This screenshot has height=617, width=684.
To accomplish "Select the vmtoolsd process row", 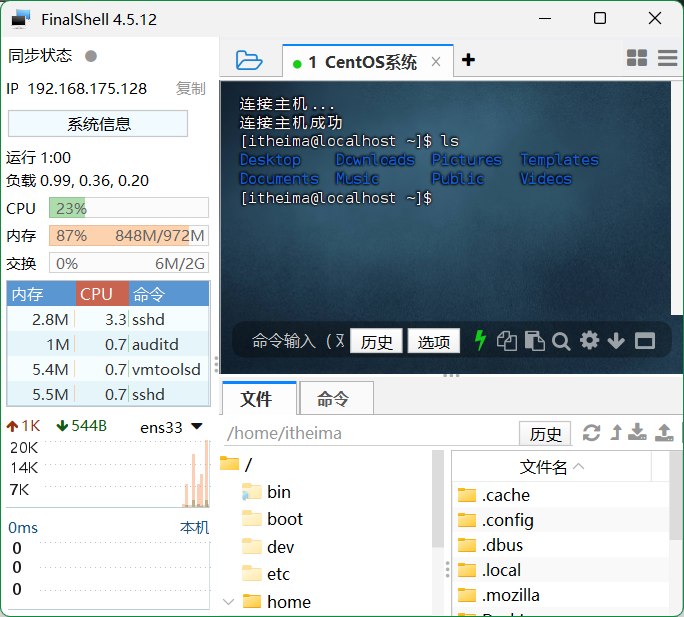I will pyautogui.click(x=108, y=369).
